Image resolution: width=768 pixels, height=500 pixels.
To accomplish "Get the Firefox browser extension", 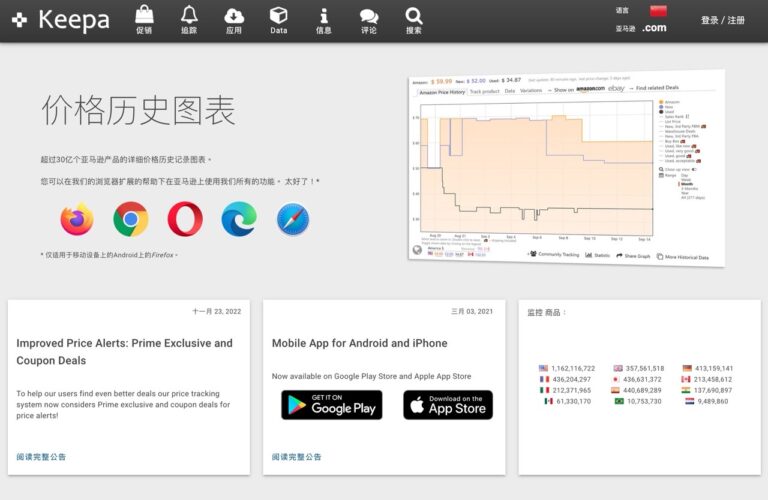I will [x=77, y=219].
